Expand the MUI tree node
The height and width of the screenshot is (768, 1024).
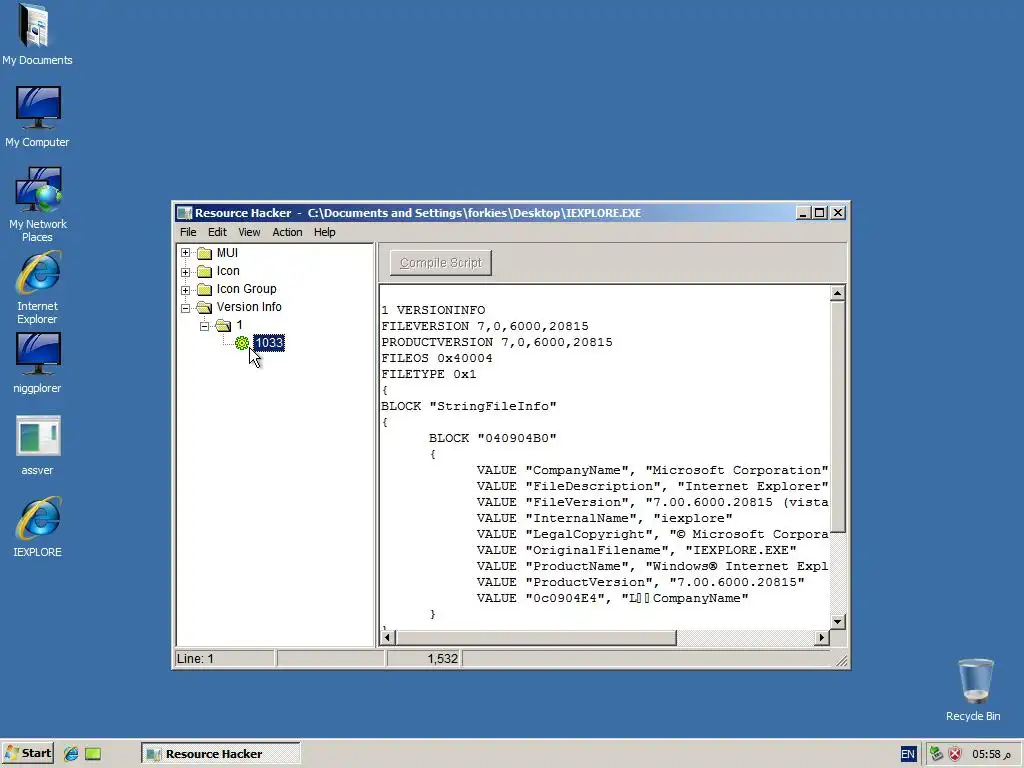(185, 253)
